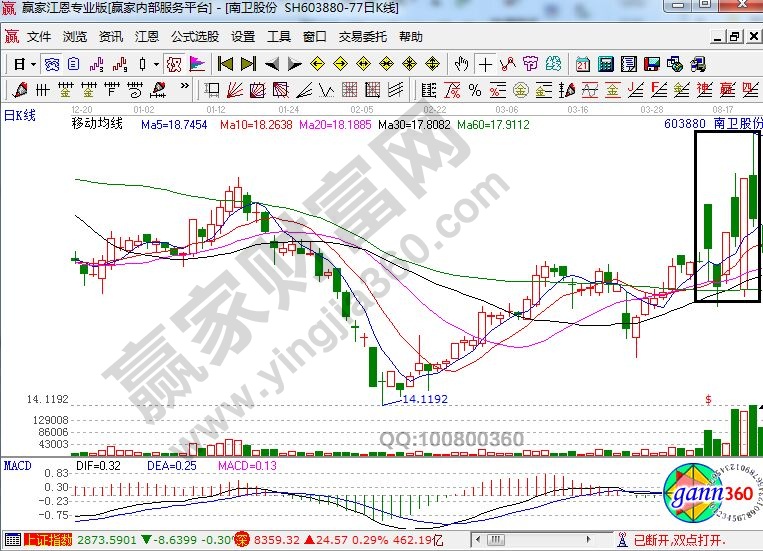Click the 日K线 chart label
The height and width of the screenshot is (551, 763).
pos(20,116)
